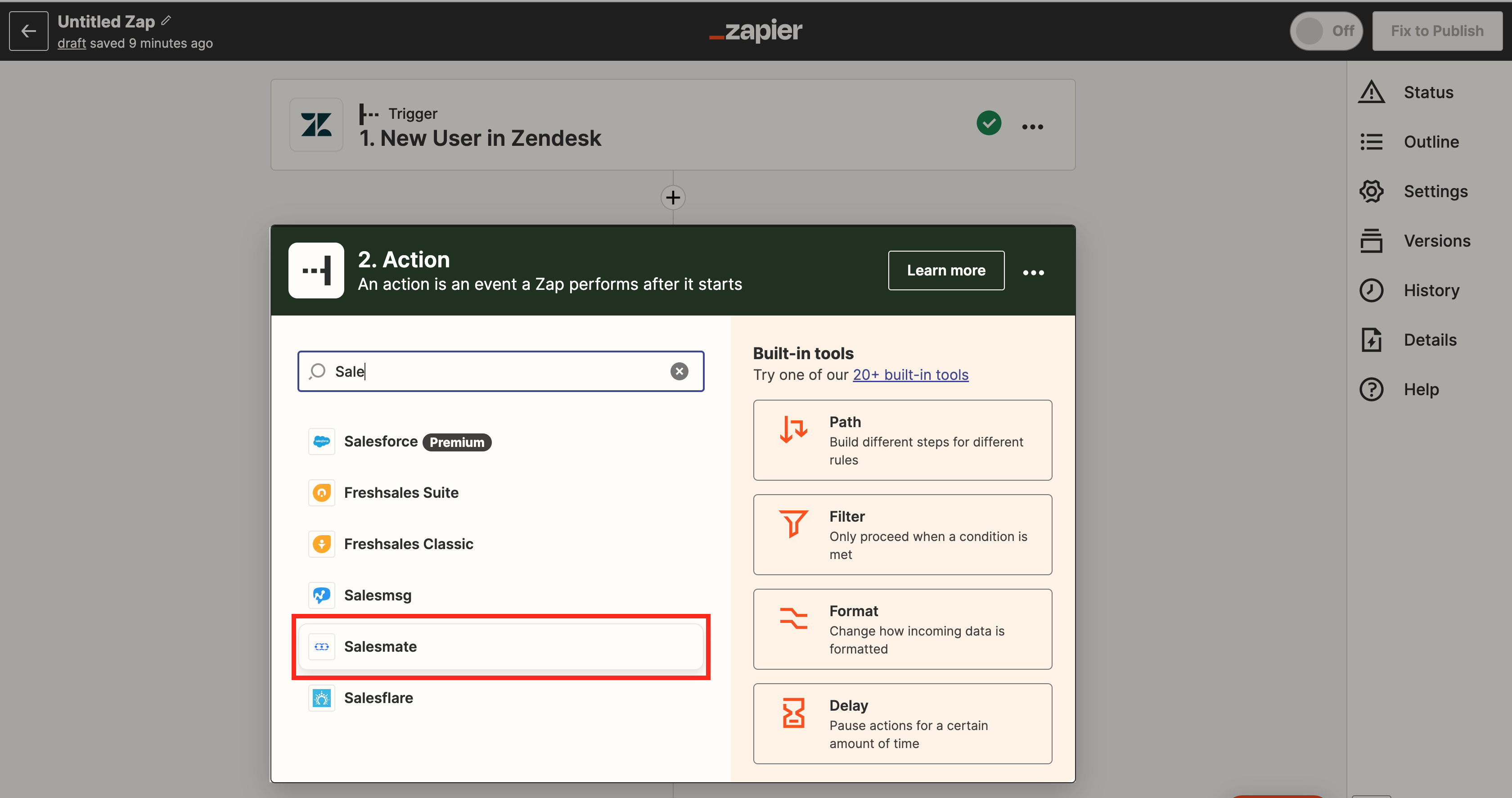Screen dimensions: 1512x798
Task: Clear the search text with the X
Action: (x=679, y=371)
